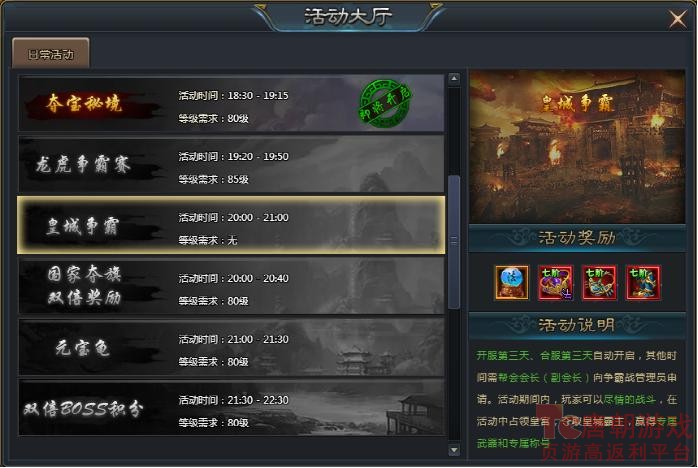Select the 元宝龟 activity row
This screenshot has width=698, height=468.
[231, 347]
